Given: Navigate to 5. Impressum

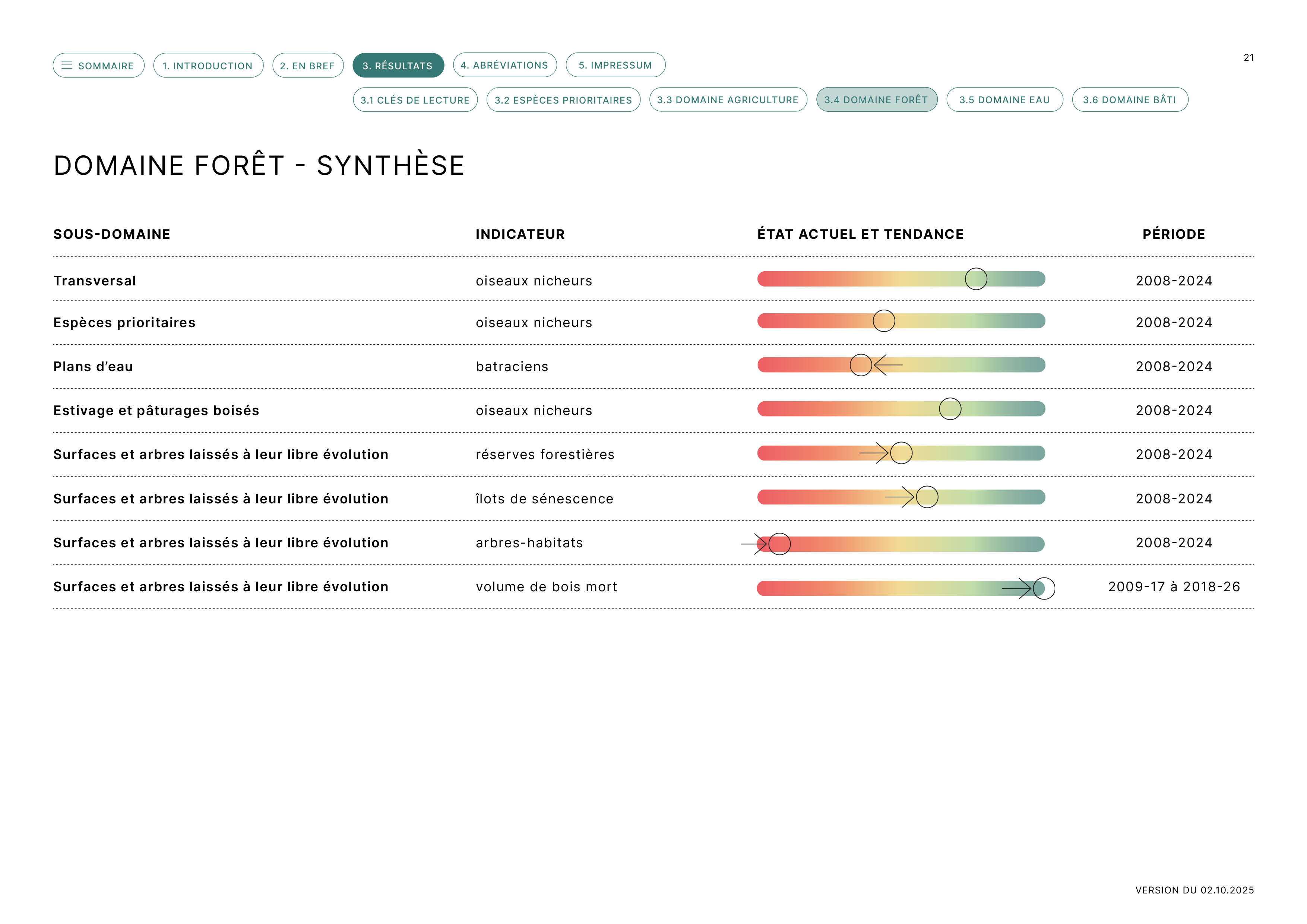Looking at the screenshot, I should pos(615,65).
